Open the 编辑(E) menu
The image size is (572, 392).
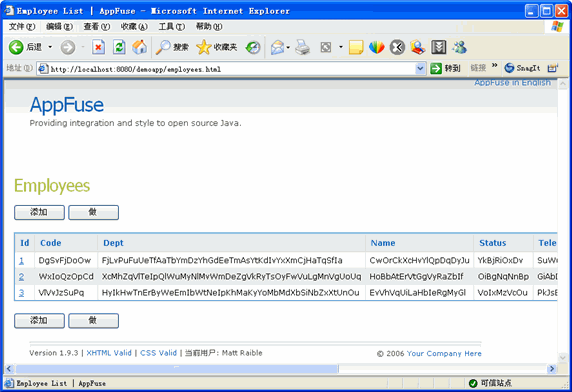coord(59,27)
